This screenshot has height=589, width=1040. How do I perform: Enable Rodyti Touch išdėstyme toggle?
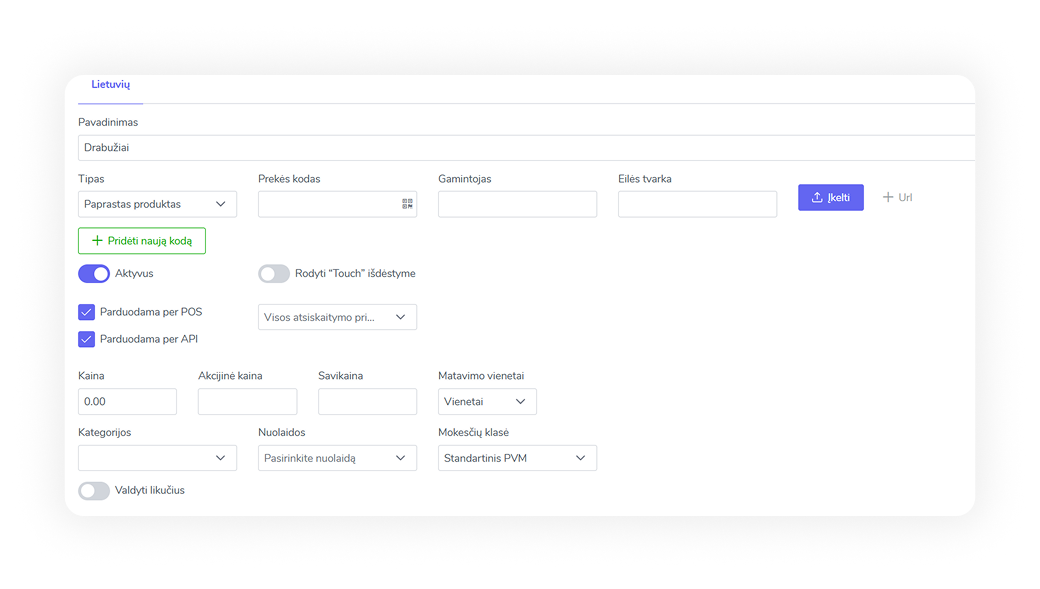coord(274,274)
